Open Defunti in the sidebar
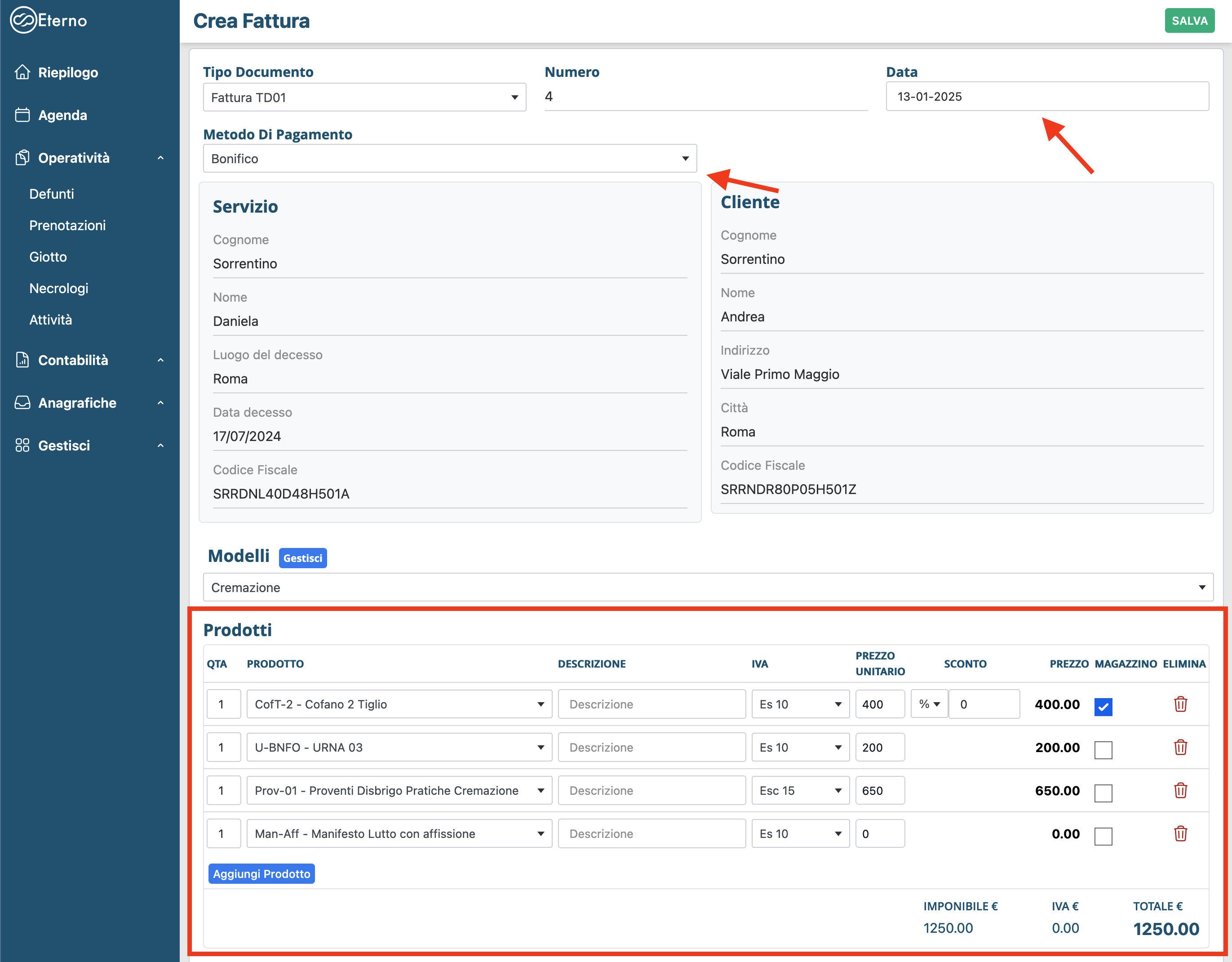The image size is (1232, 962). point(51,194)
